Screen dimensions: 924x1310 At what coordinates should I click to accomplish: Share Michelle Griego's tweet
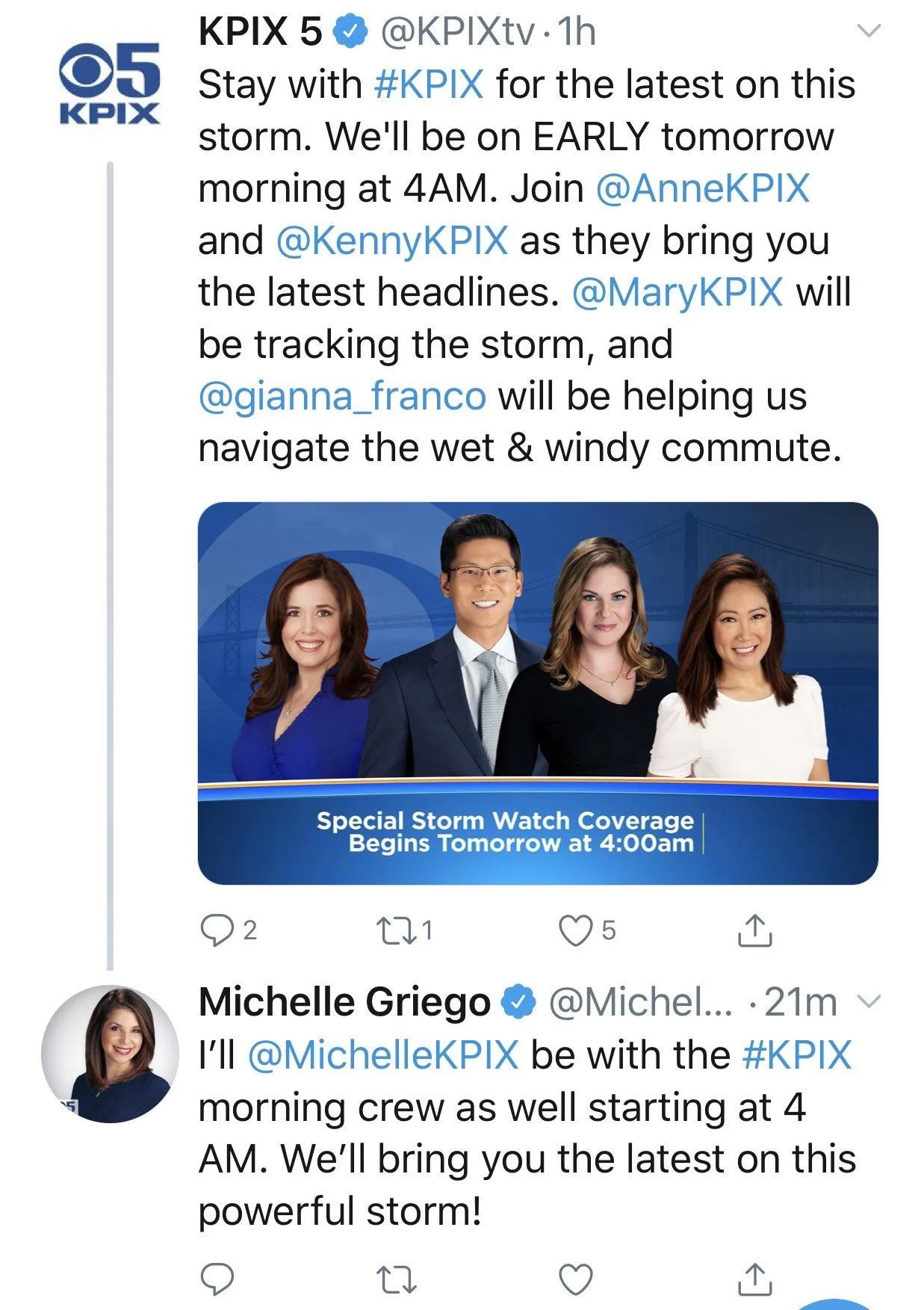click(754, 1278)
